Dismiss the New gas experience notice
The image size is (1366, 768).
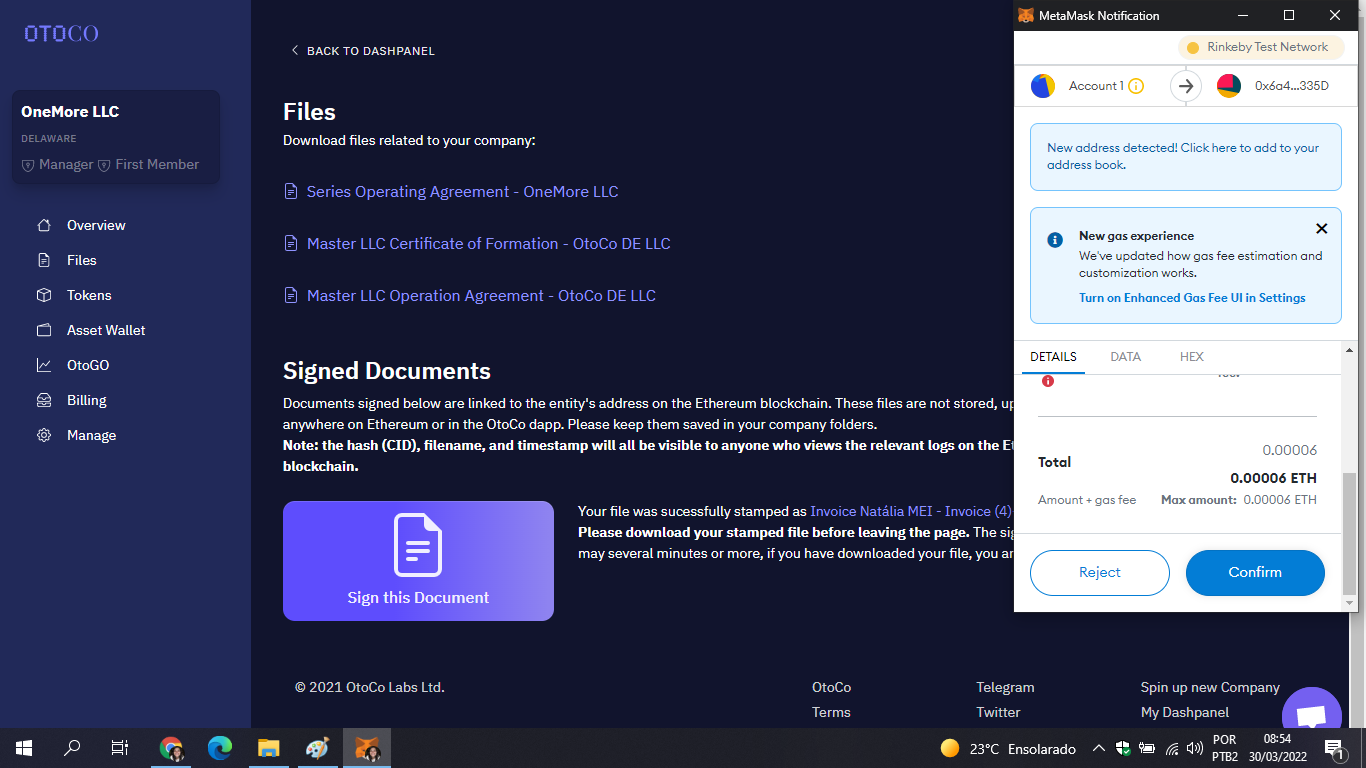pyautogui.click(x=1321, y=229)
